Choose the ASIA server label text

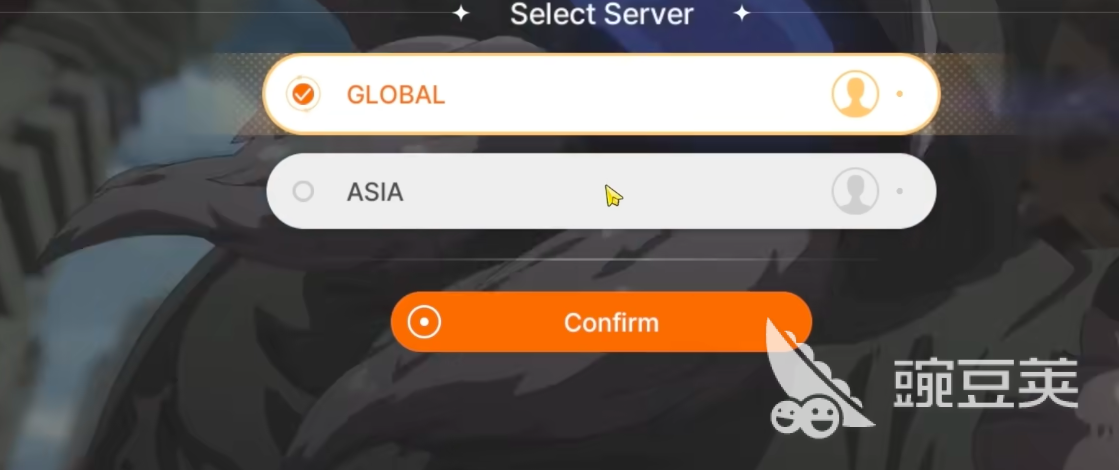click(375, 192)
